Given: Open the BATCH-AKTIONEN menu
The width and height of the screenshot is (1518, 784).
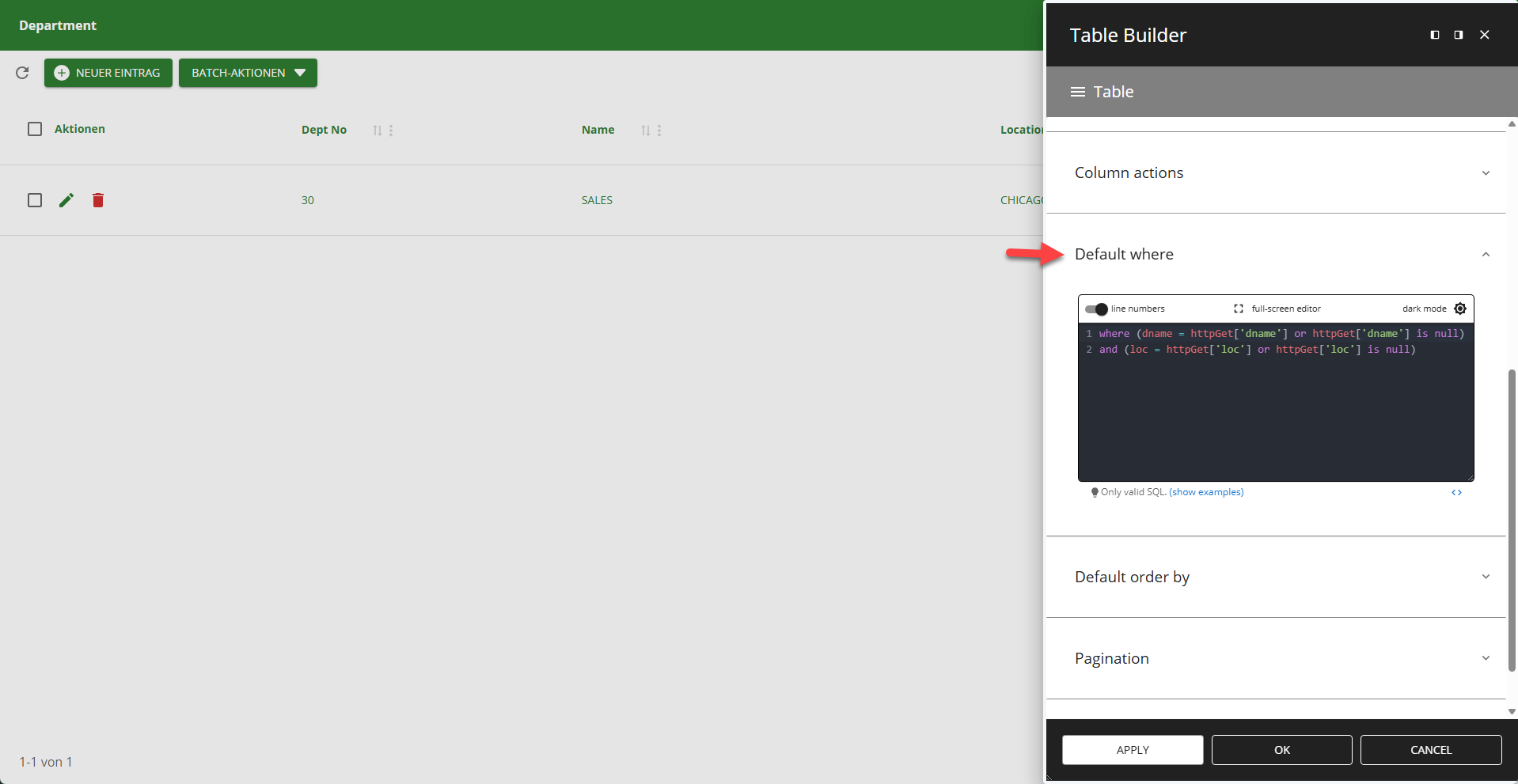Looking at the screenshot, I should 248,73.
